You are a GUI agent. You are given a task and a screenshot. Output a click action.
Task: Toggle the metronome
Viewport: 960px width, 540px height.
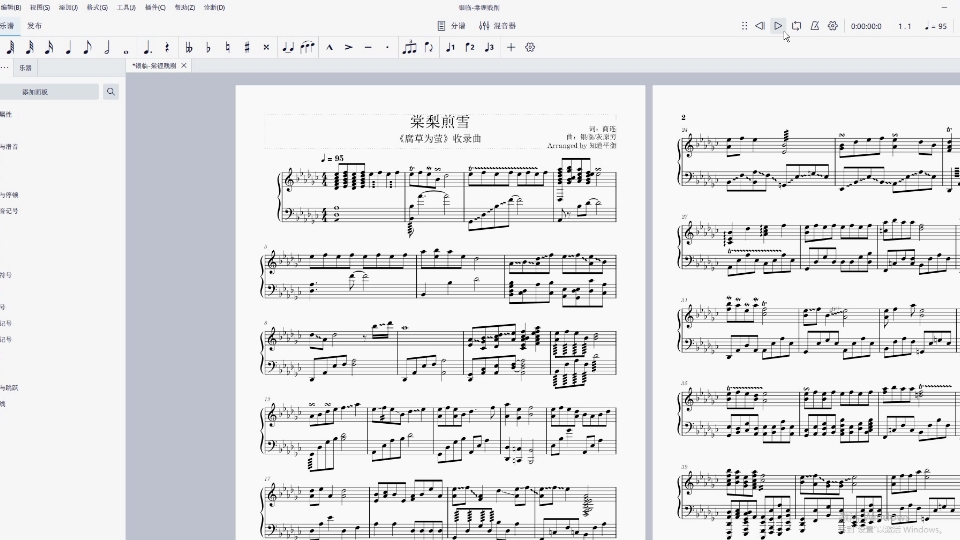point(815,26)
